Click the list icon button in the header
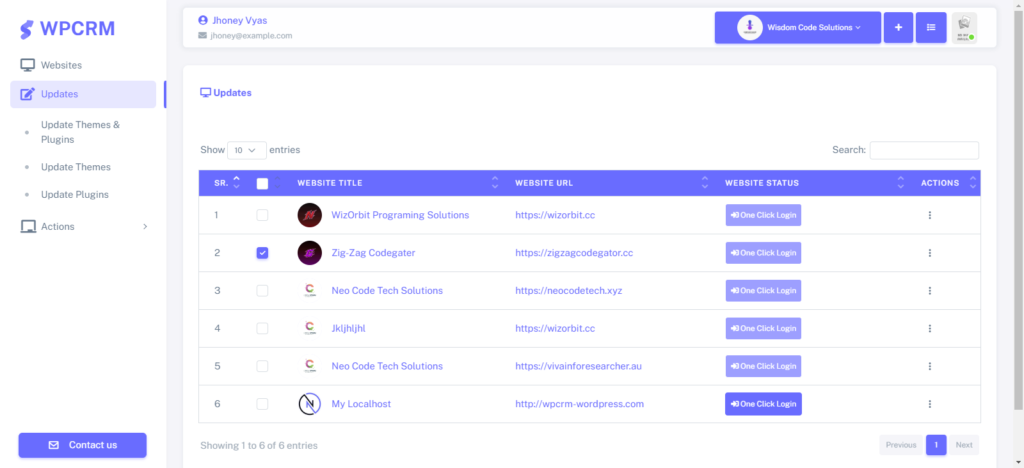 [931, 28]
